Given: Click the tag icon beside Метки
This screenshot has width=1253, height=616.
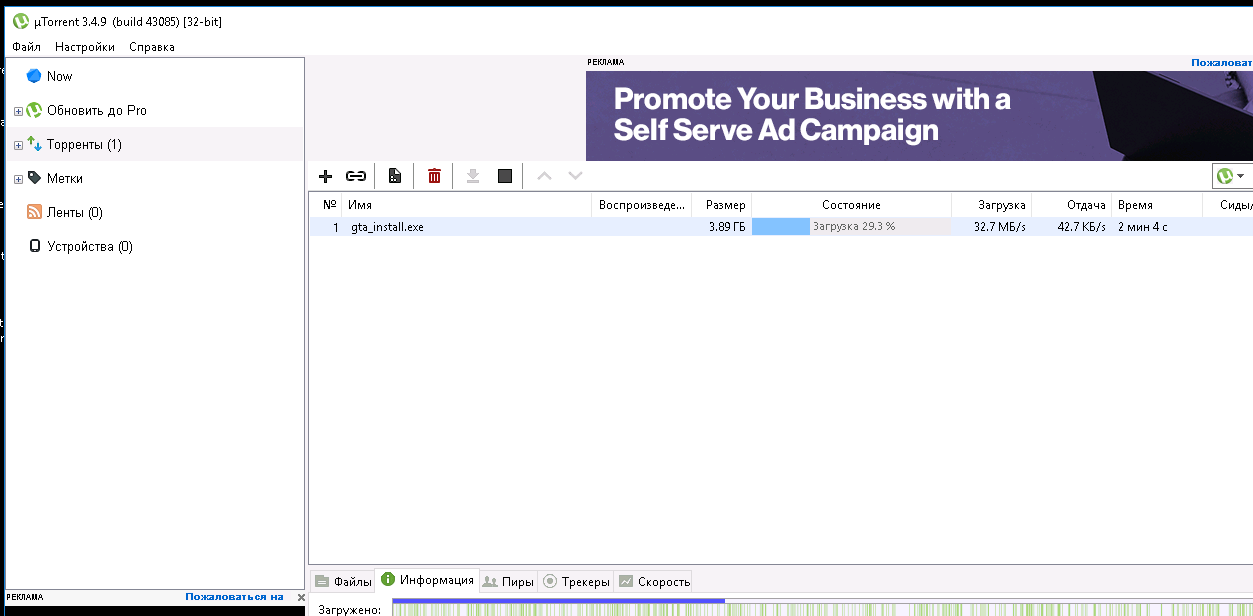Looking at the screenshot, I should click(34, 178).
